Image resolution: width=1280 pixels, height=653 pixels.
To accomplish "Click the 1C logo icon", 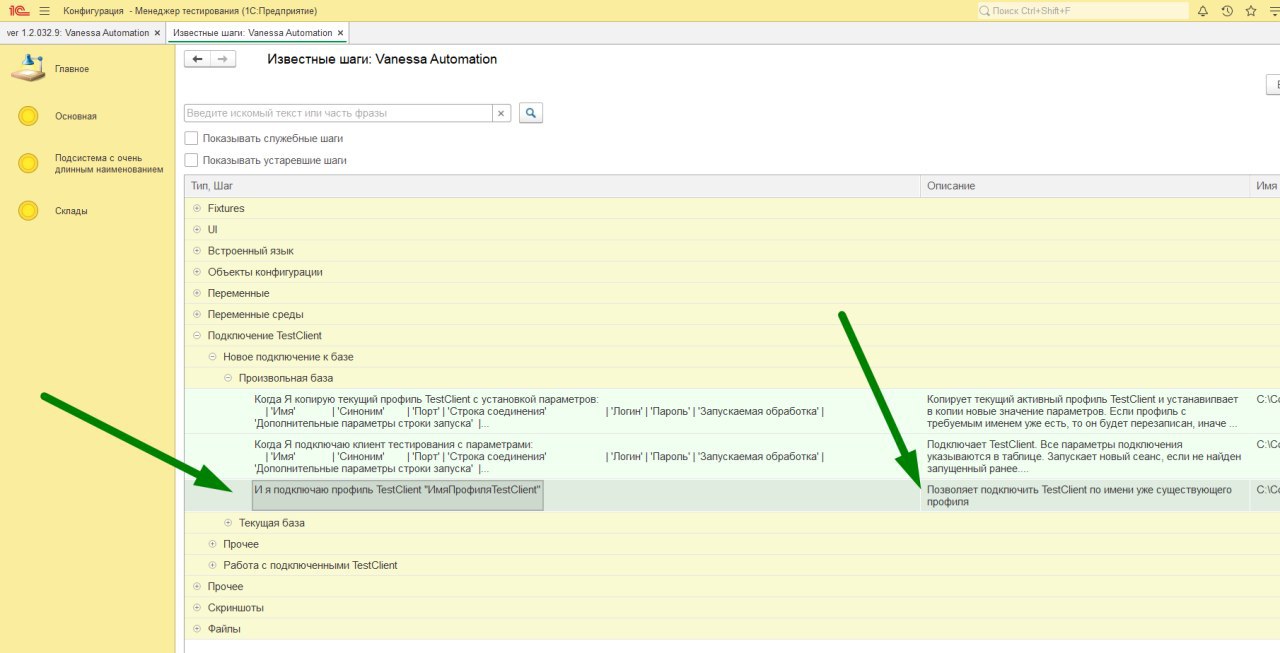I will point(18,10).
